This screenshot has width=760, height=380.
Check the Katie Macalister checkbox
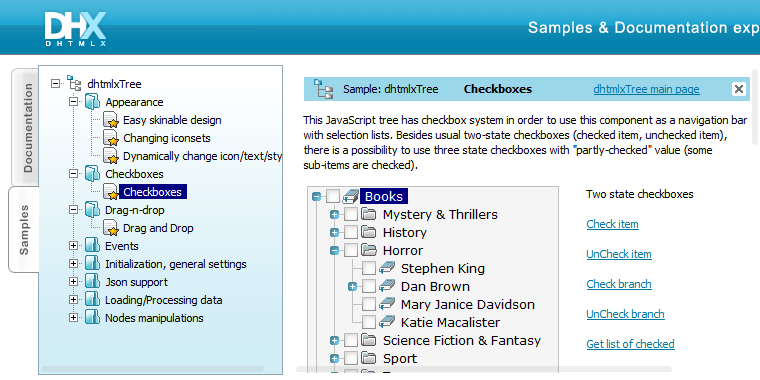point(369,322)
